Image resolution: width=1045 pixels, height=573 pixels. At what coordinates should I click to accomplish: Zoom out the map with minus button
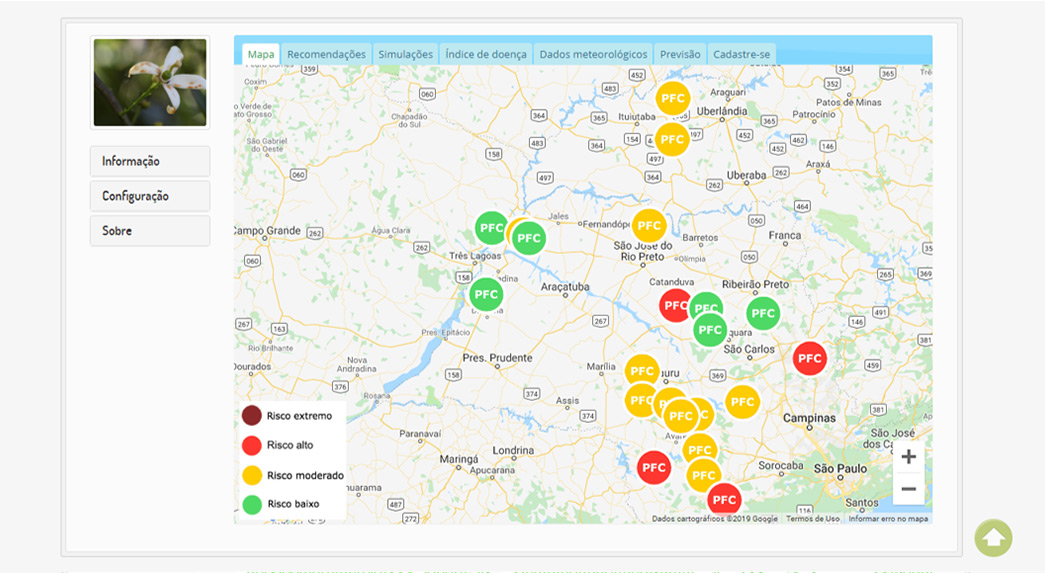pos(908,488)
